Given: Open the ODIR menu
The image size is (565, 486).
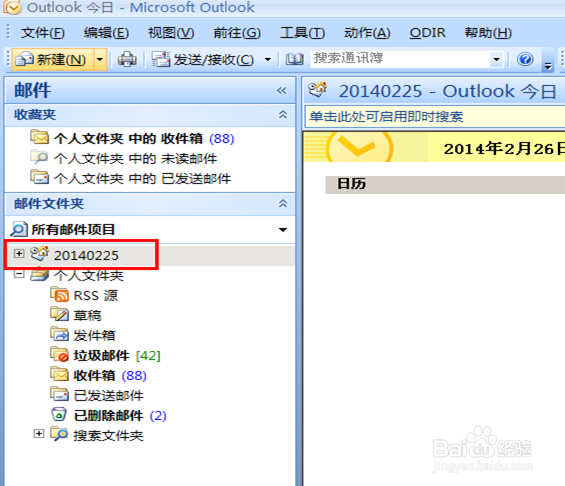Looking at the screenshot, I should coord(427,33).
